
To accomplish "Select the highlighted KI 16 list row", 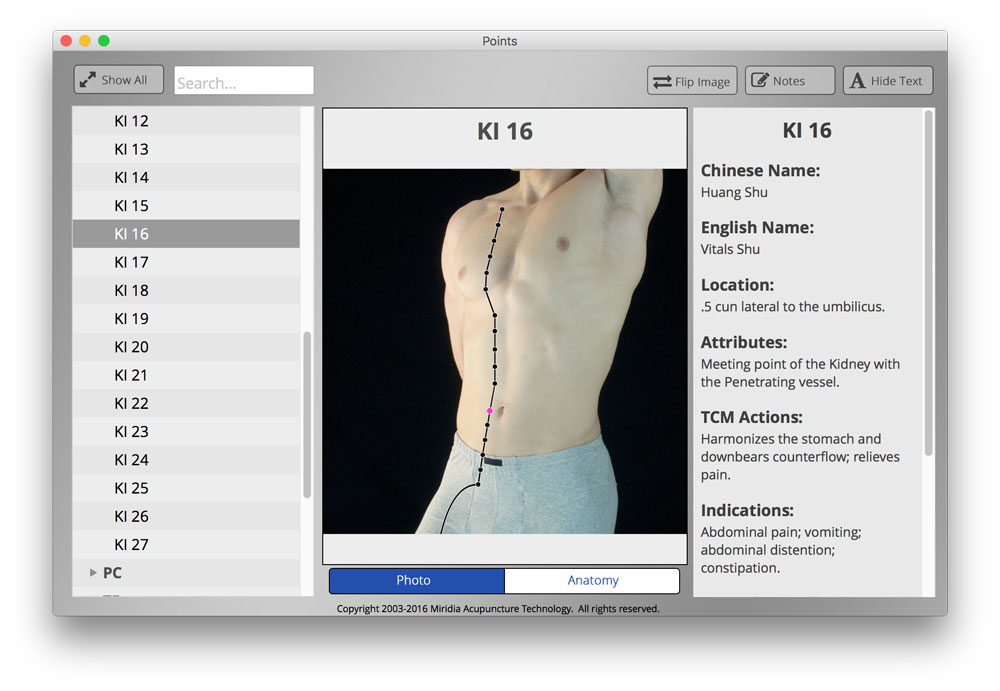I will pos(186,234).
